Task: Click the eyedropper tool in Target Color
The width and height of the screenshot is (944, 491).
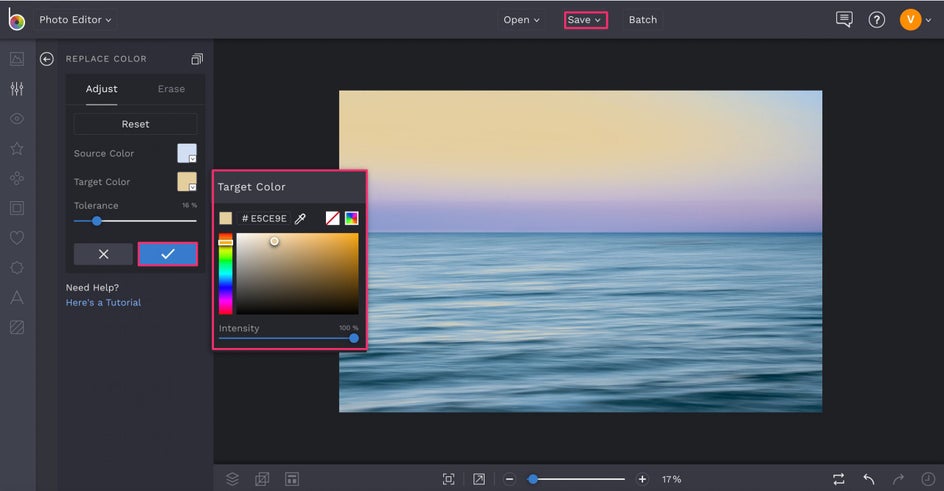Action: (x=300, y=218)
